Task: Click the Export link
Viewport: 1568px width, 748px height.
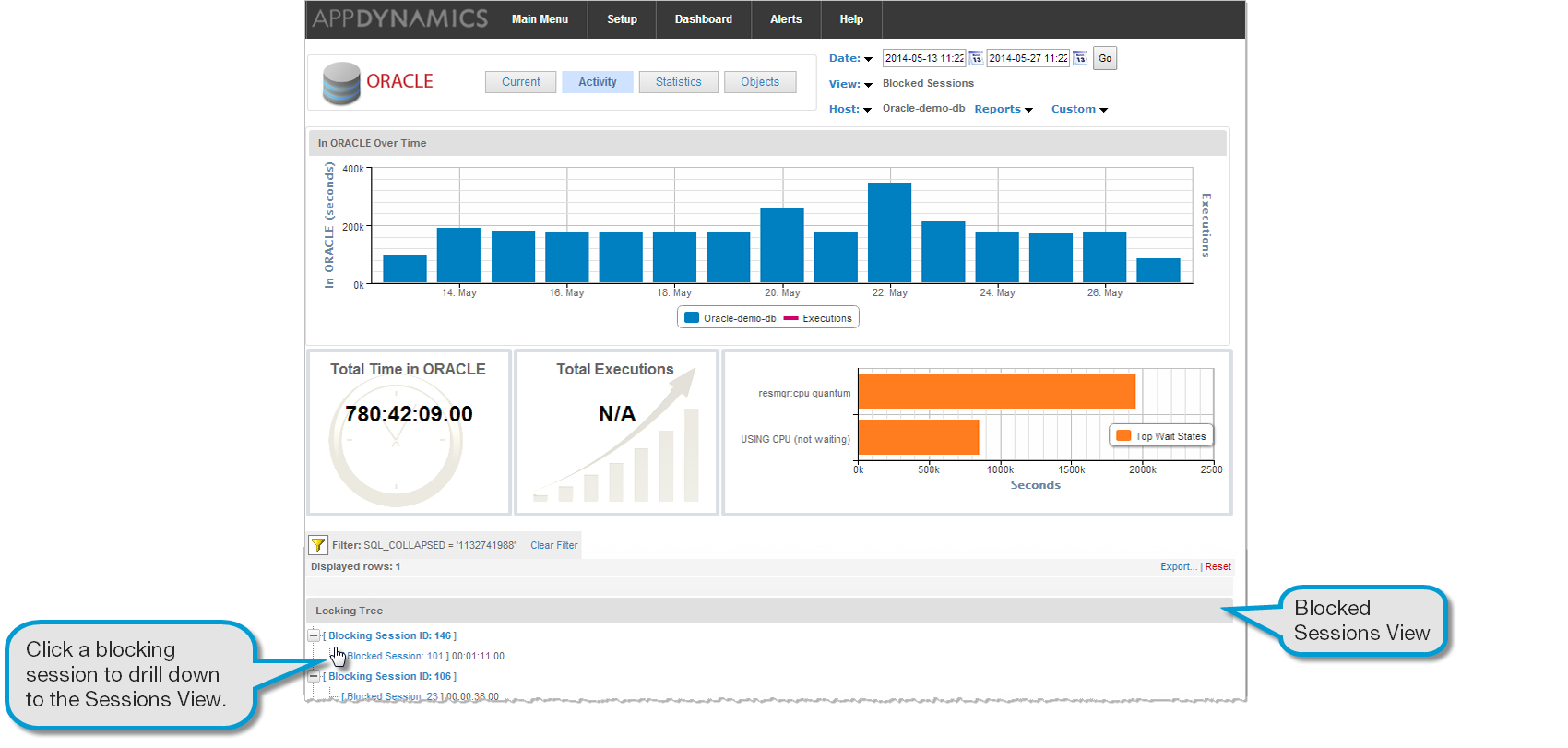Action: (1179, 566)
